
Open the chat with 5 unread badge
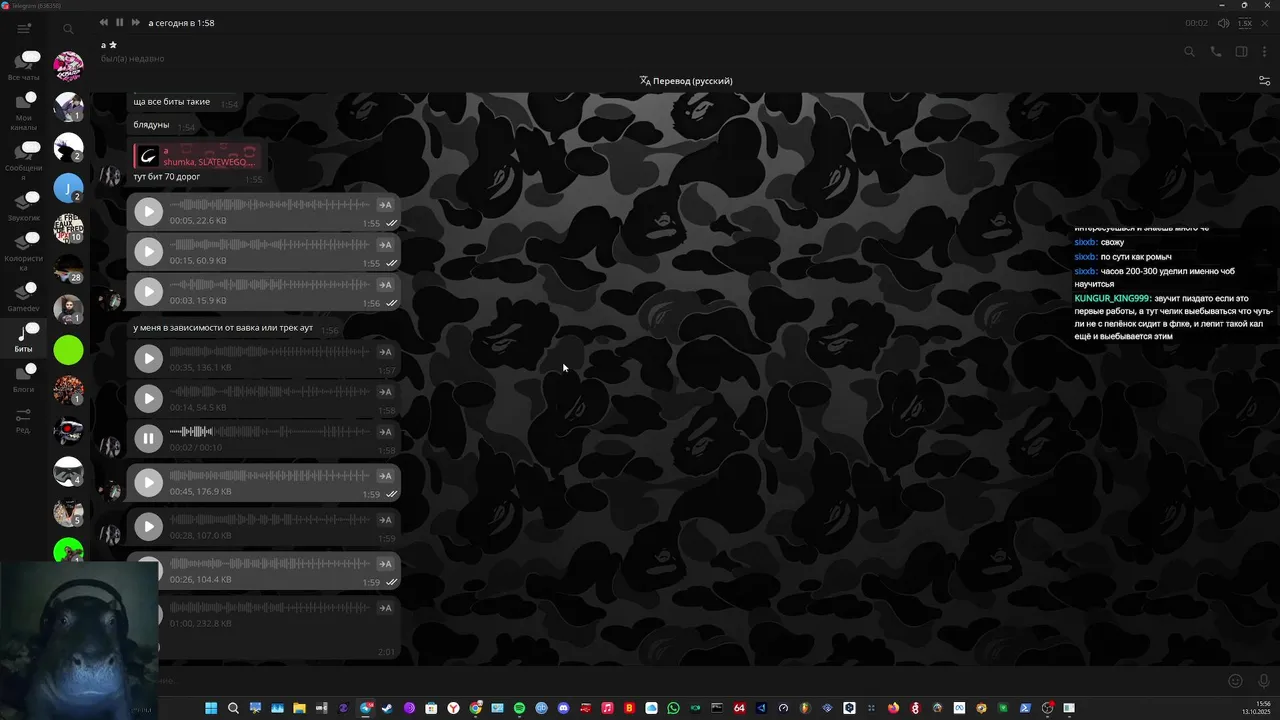[68, 512]
